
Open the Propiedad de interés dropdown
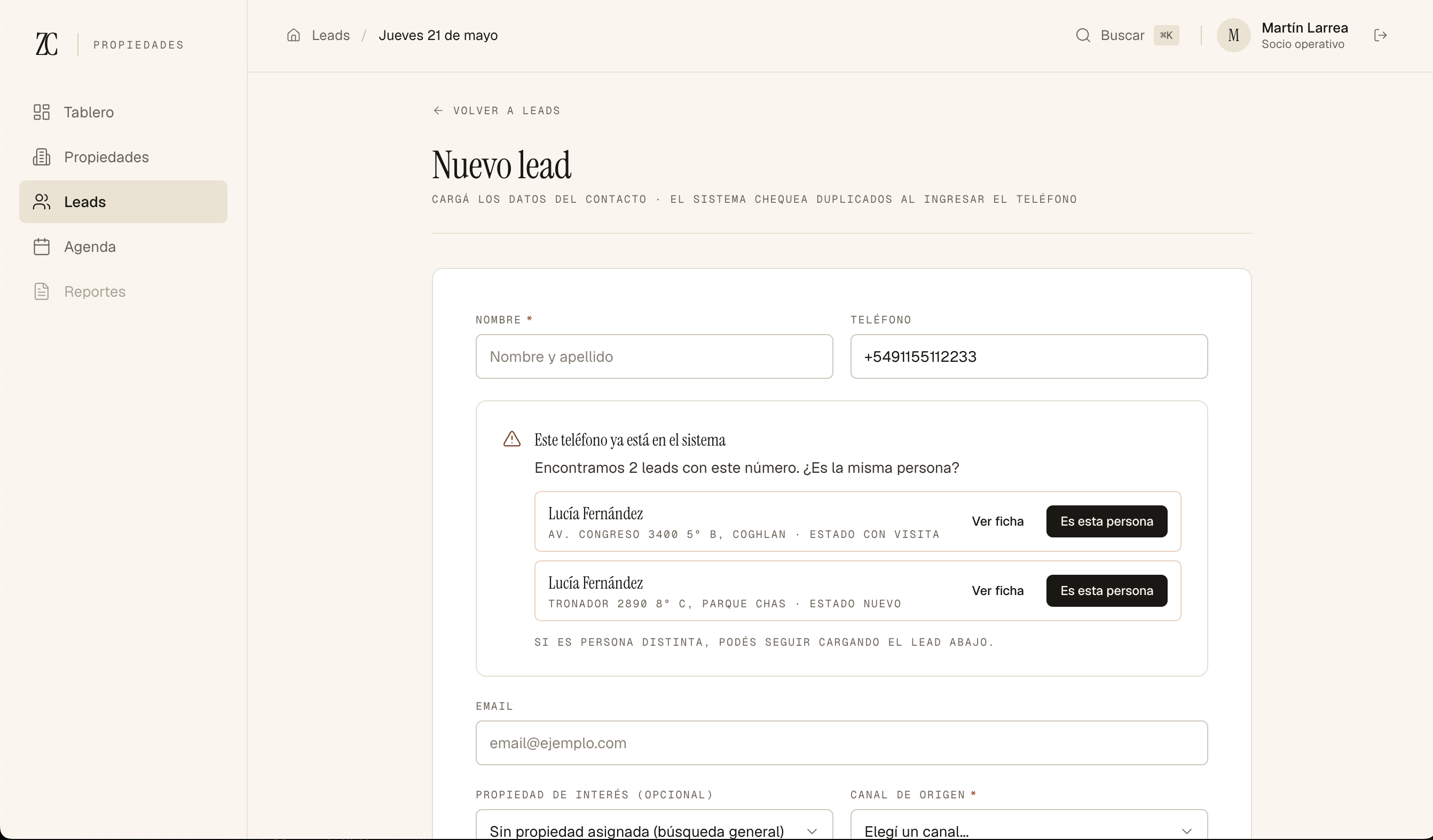[654, 825]
